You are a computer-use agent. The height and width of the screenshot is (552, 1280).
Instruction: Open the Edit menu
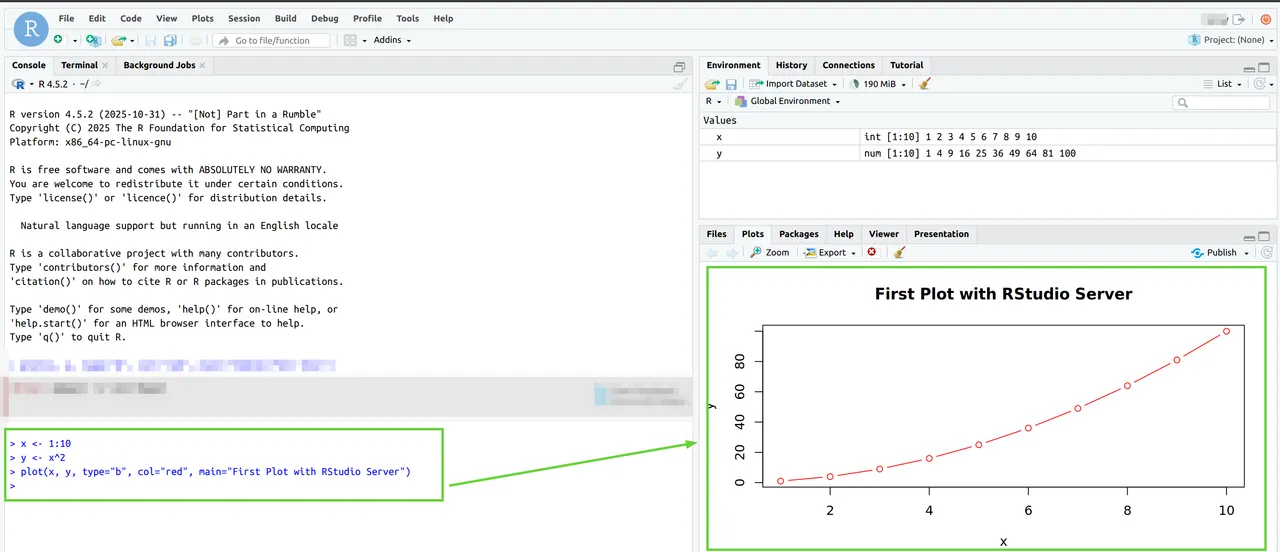[x=97, y=18]
